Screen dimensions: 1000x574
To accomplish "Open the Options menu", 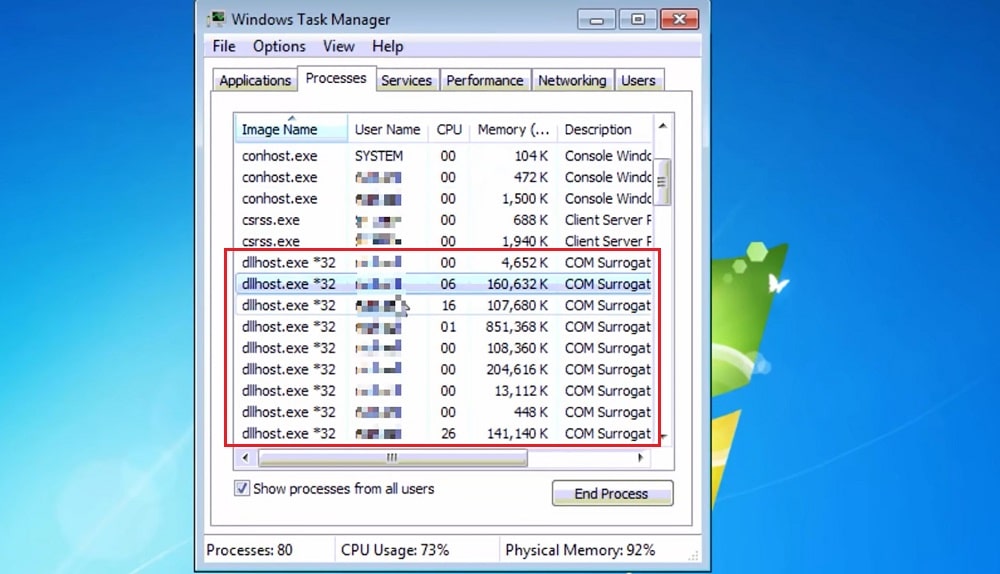I will pos(279,47).
